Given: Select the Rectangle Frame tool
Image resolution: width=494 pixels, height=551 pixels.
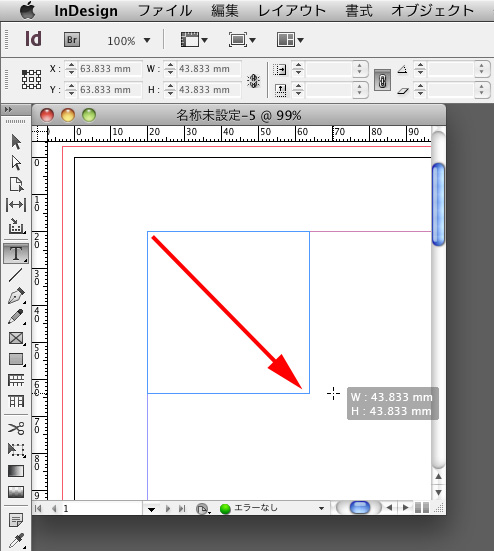Looking at the screenshot, I should [x=16, y=338].
